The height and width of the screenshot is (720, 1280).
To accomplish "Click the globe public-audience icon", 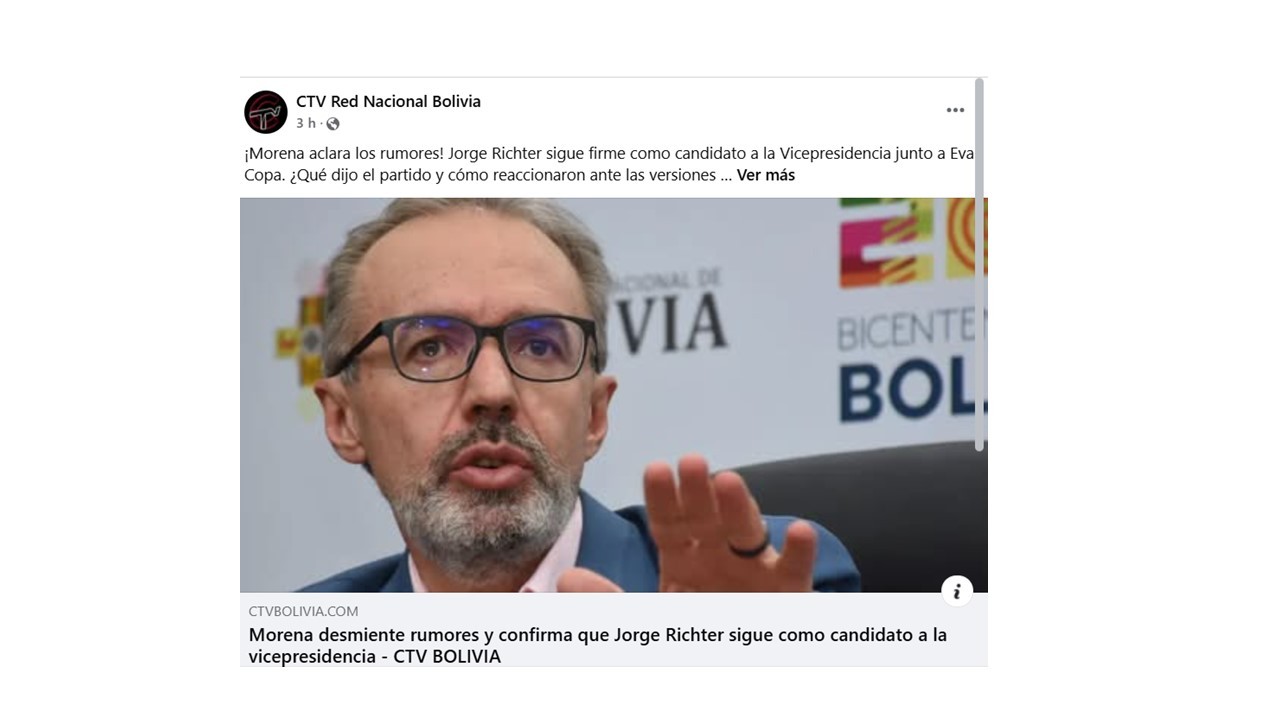I will tap(333, 124).
